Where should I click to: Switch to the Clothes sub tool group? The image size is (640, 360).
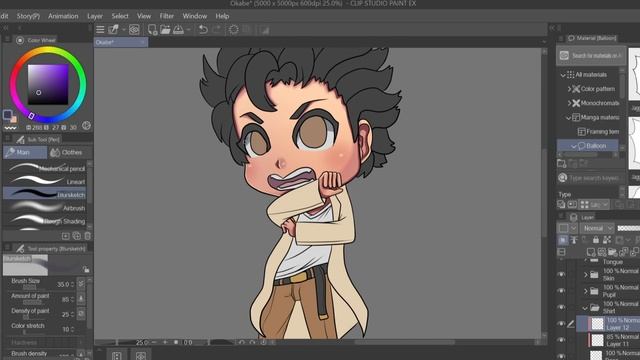point(66,152)
